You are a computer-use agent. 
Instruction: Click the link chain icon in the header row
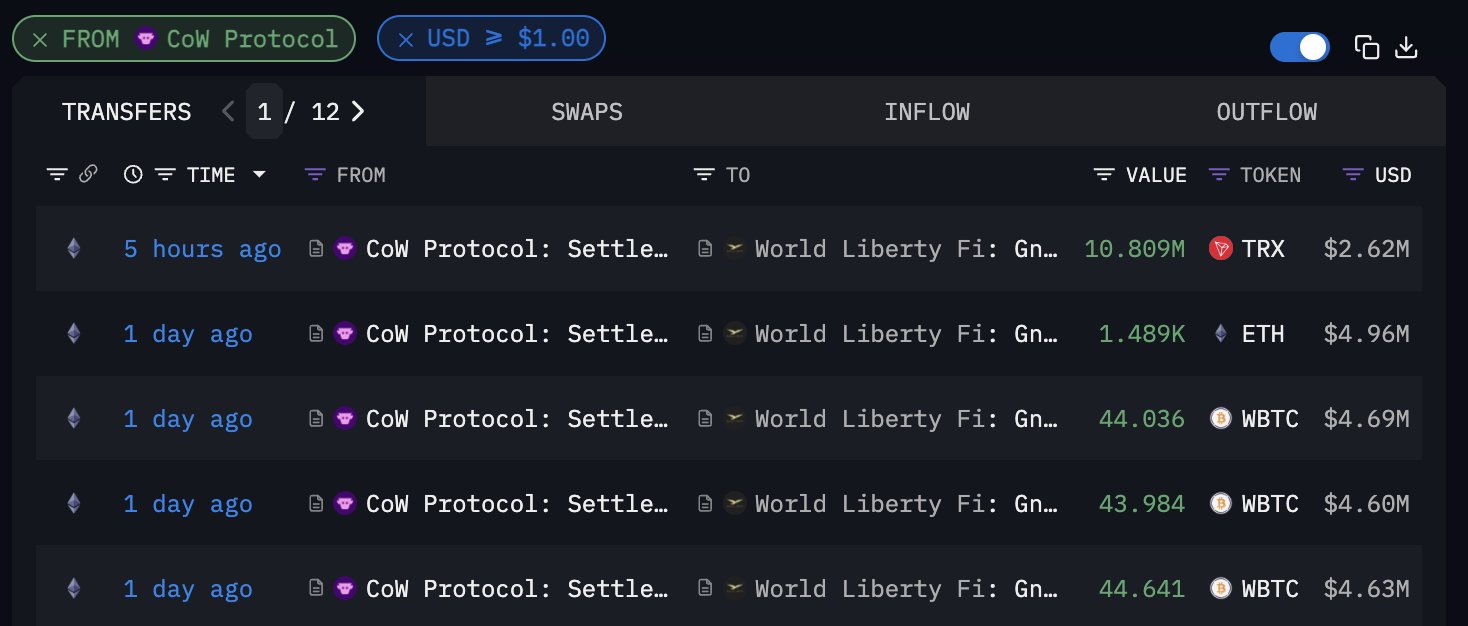[x=88, y=175]
